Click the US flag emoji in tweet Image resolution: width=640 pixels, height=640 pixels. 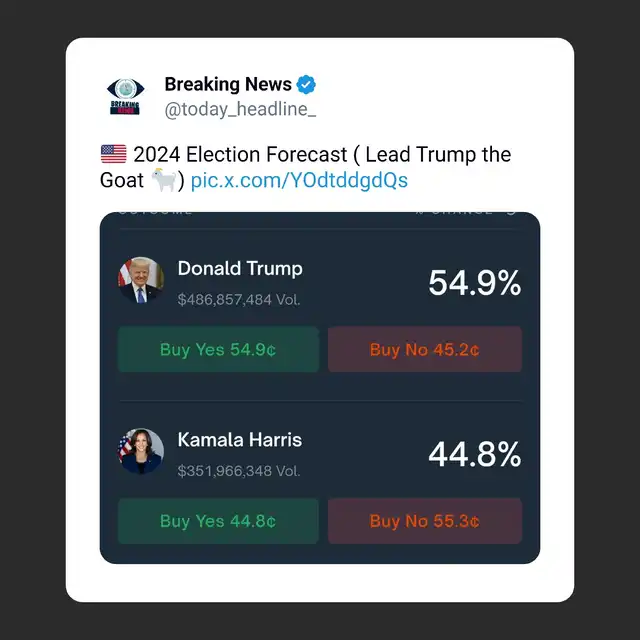113,154
